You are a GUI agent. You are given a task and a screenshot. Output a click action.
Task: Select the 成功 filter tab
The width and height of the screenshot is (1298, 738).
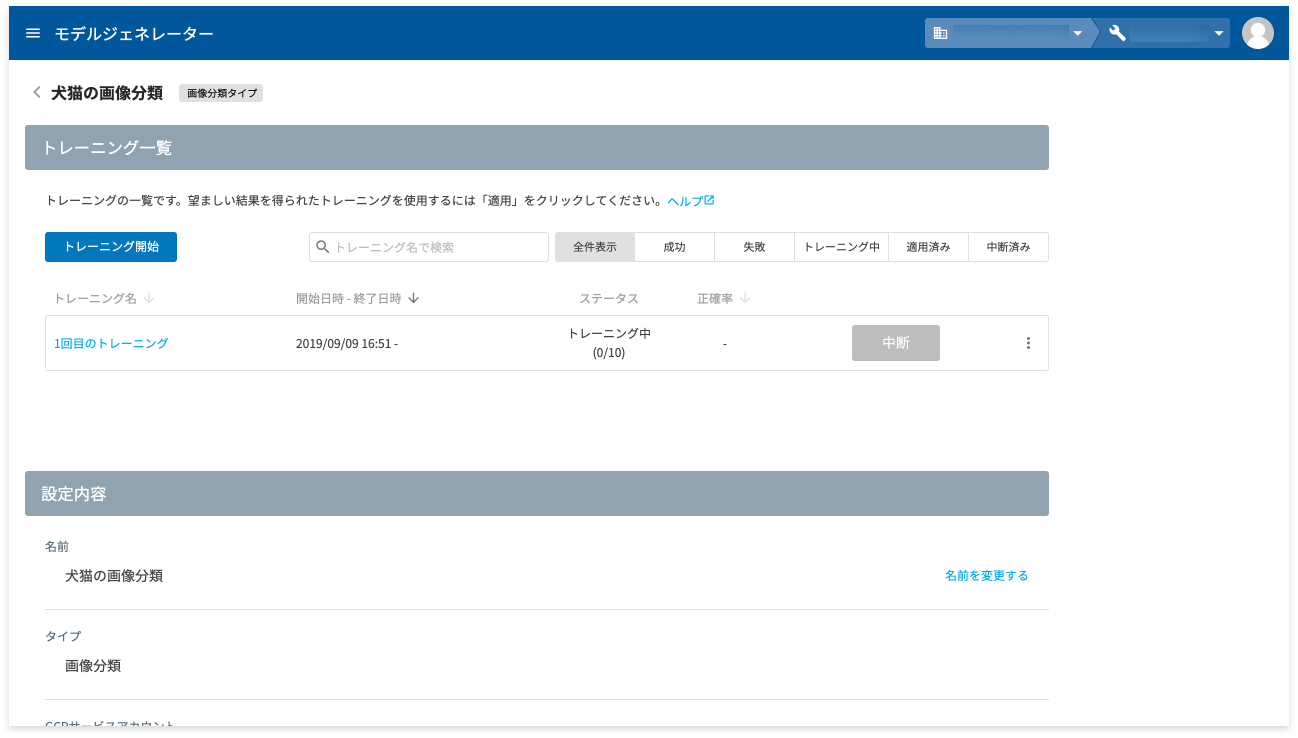[x=675, y=247]
